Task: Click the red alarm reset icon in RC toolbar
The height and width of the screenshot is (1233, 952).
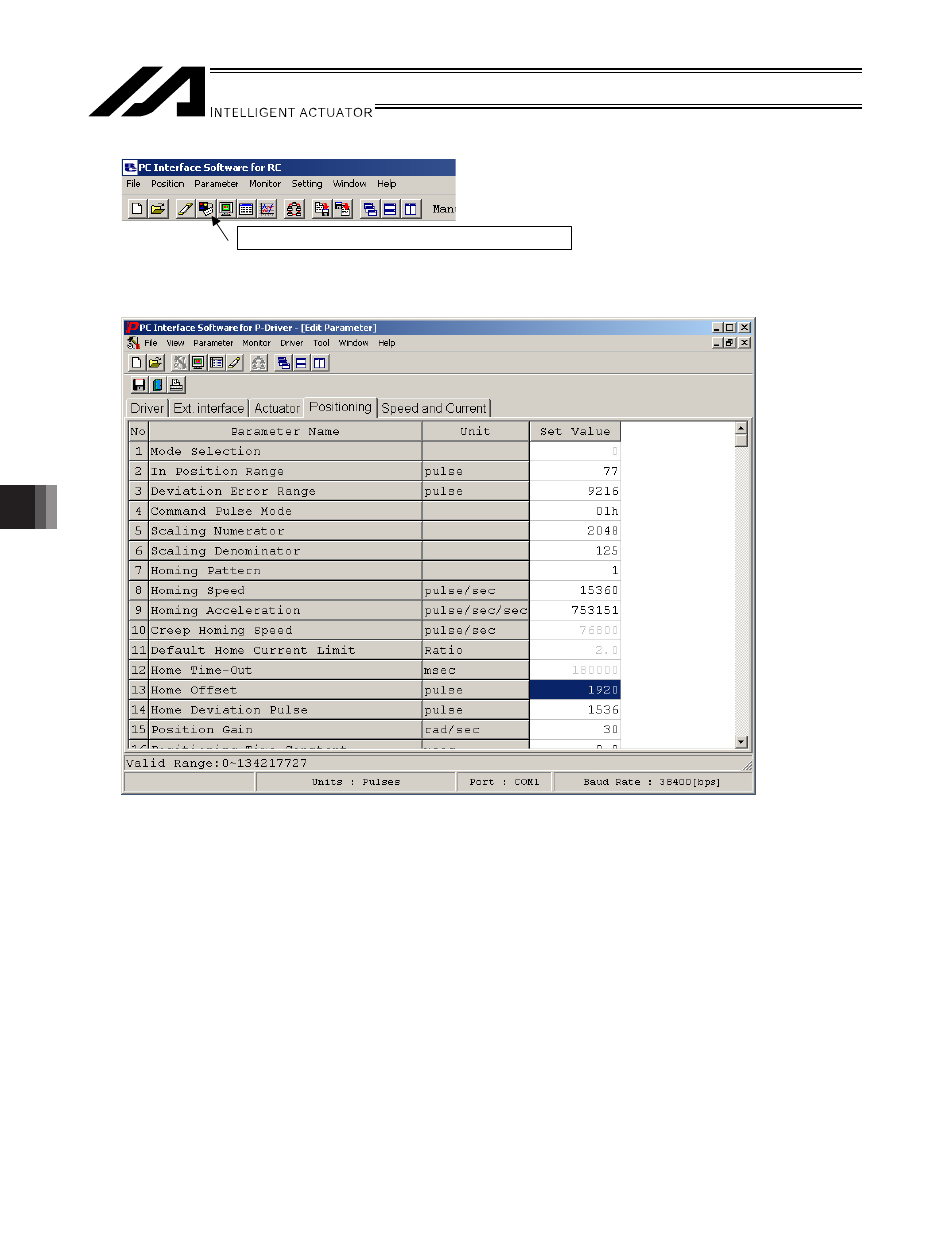Action: pyautogui.click(x=294, y=209)
